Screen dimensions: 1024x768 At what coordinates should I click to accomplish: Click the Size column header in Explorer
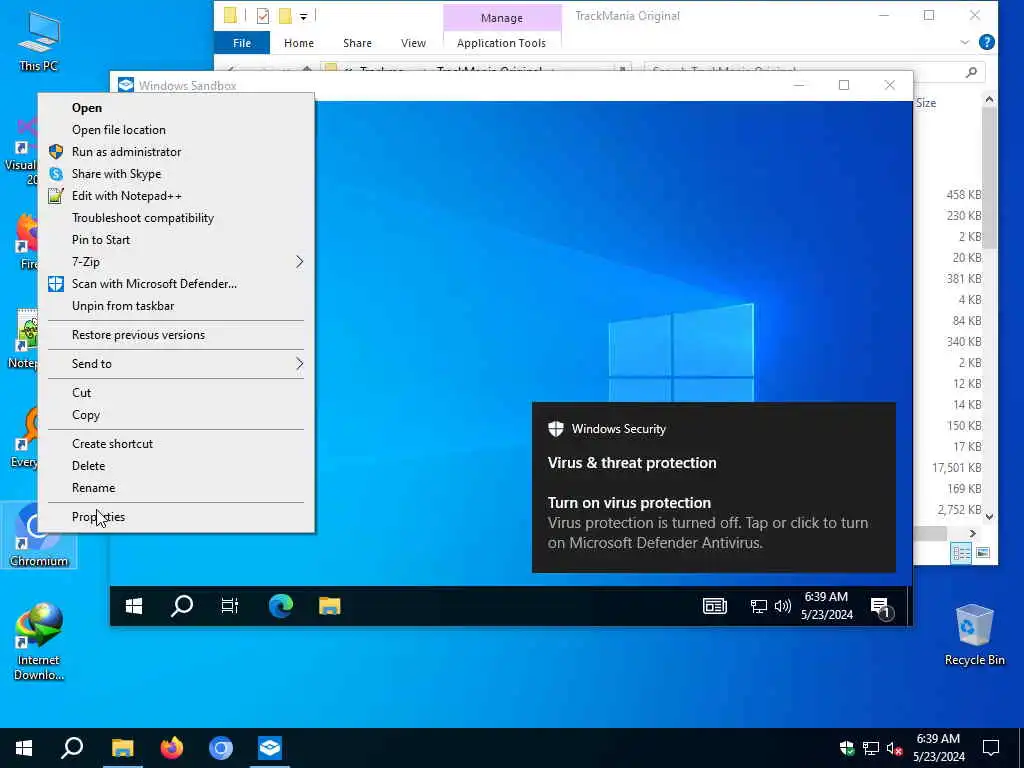(x=925, y=103)
